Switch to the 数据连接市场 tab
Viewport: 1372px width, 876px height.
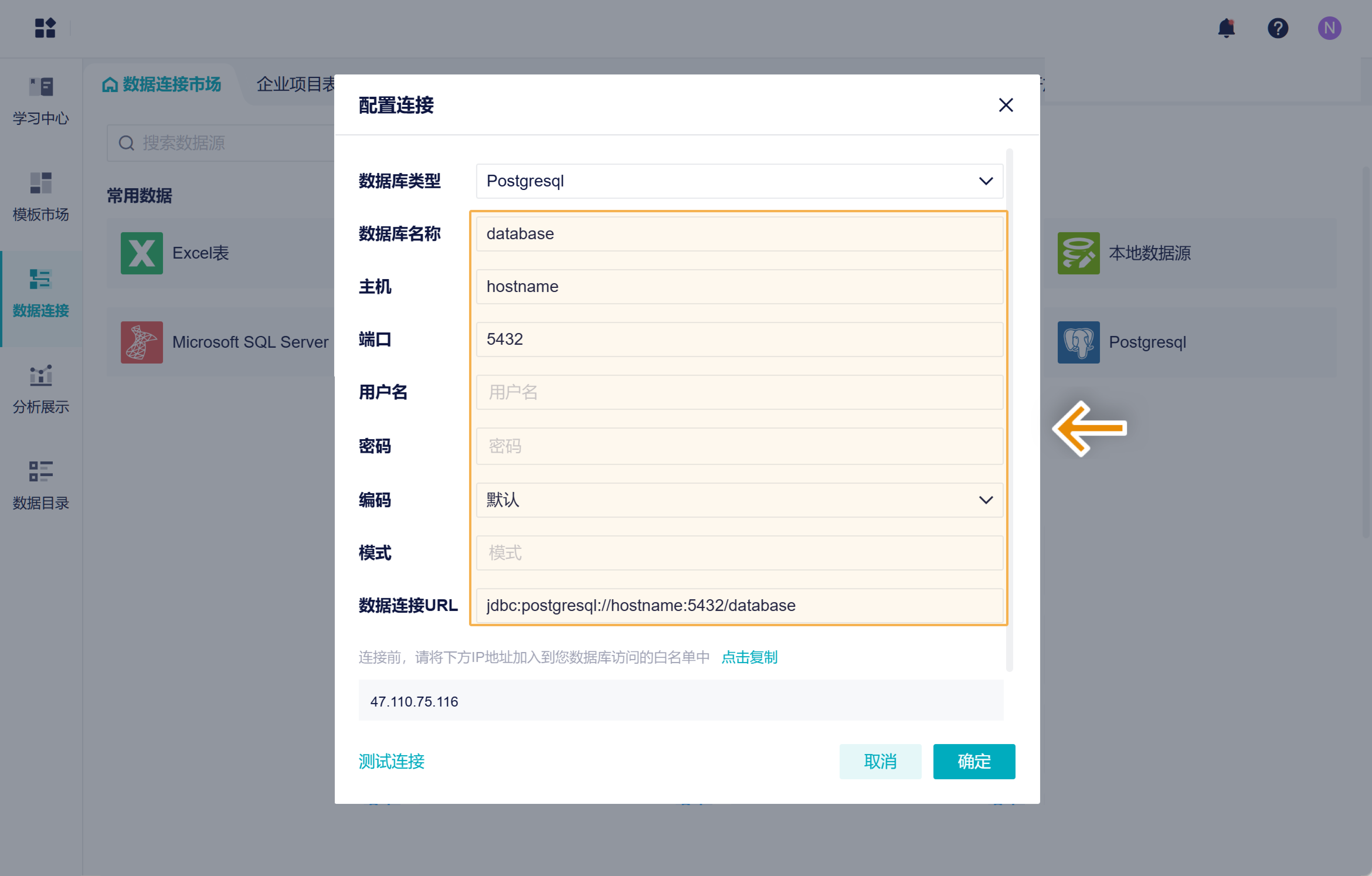162,84
